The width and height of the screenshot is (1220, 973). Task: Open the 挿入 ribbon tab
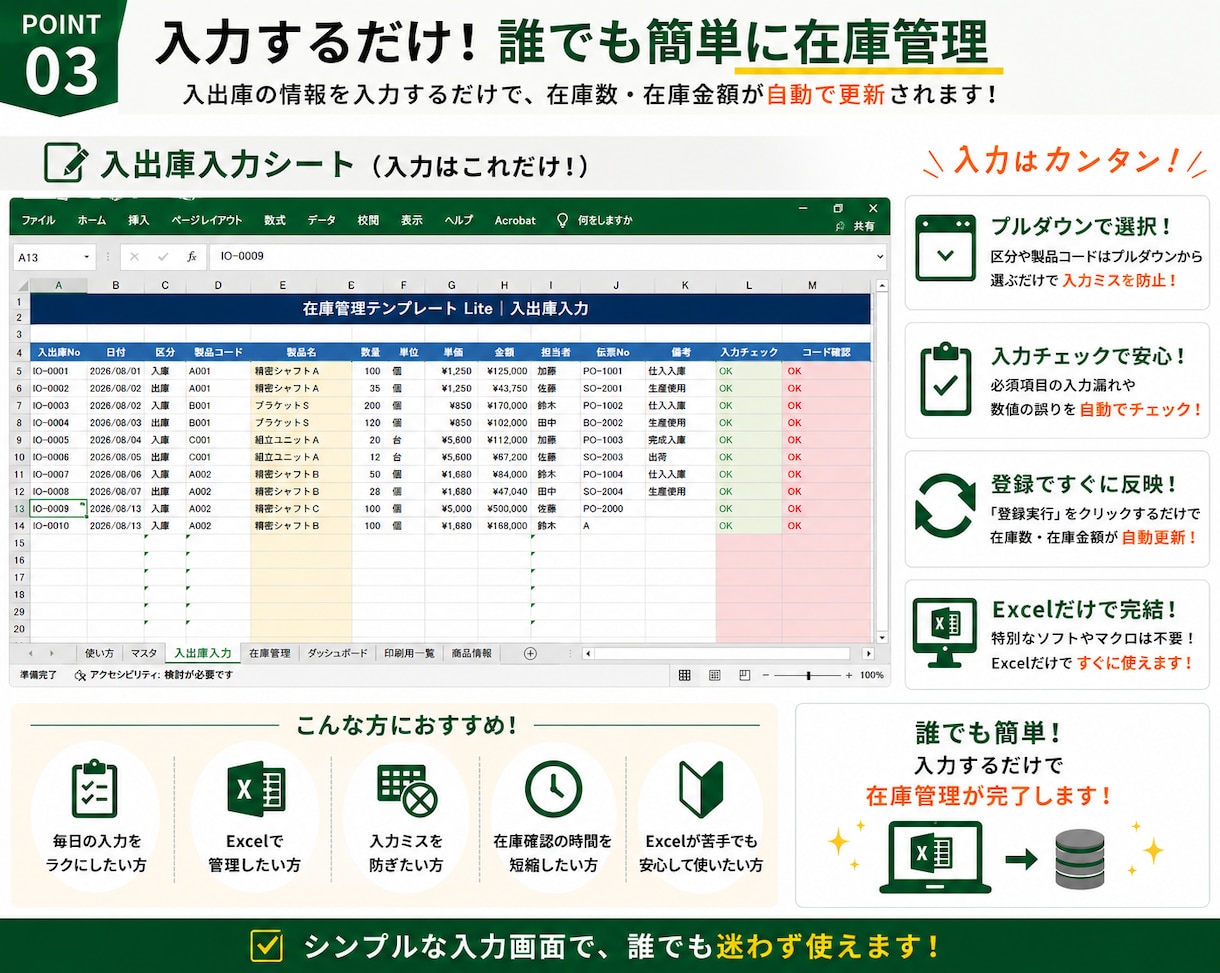[x=138, y=220]
